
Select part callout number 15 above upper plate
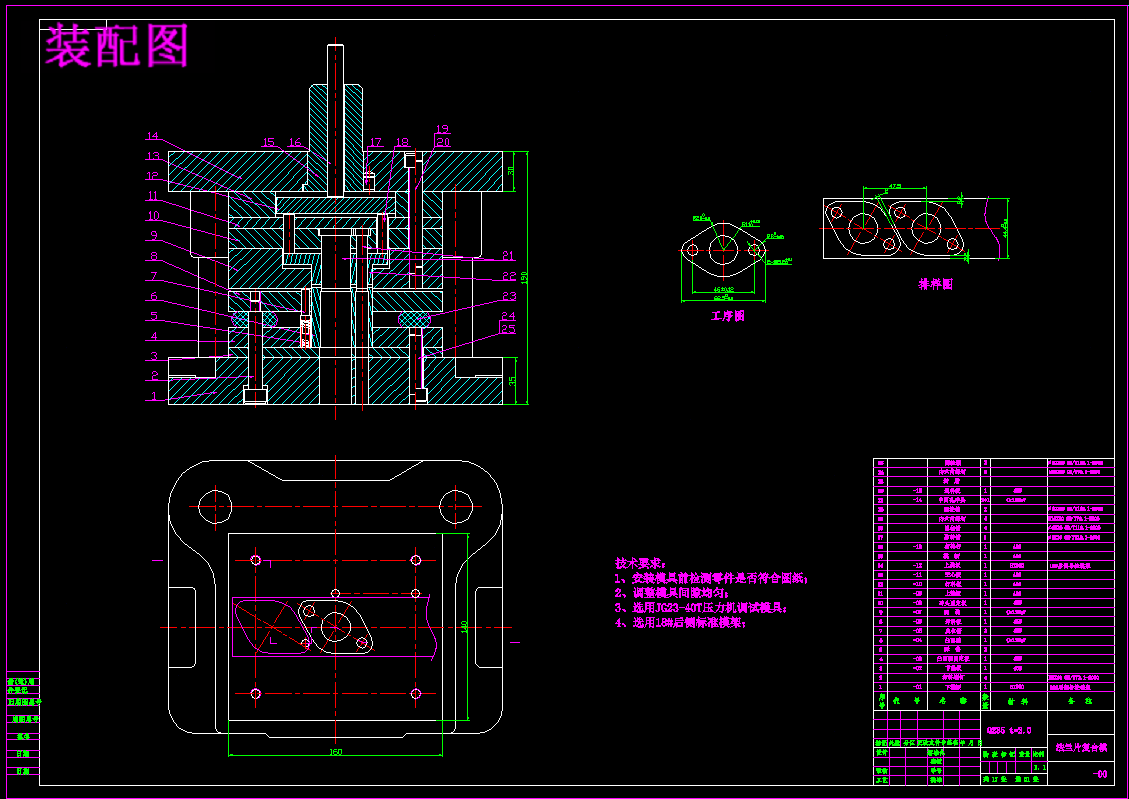coord(269,143)
